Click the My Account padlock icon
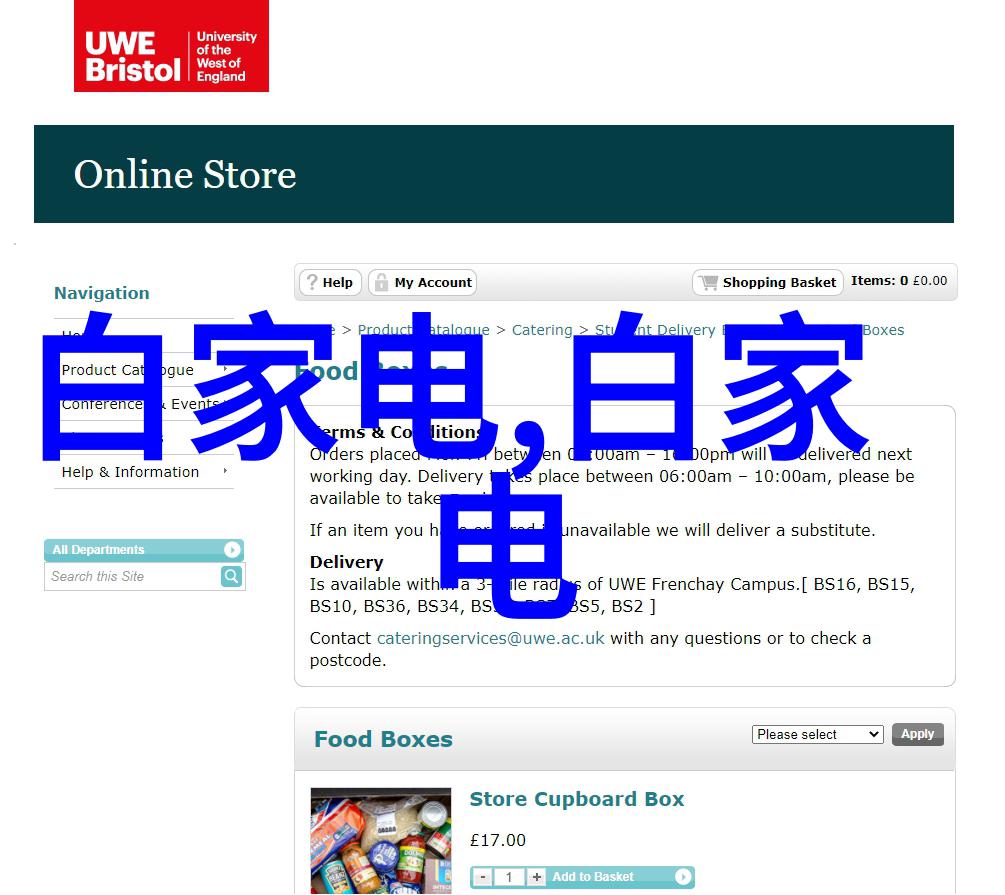The width and height of the screenshot is (1005, 895). click(381, 283)
